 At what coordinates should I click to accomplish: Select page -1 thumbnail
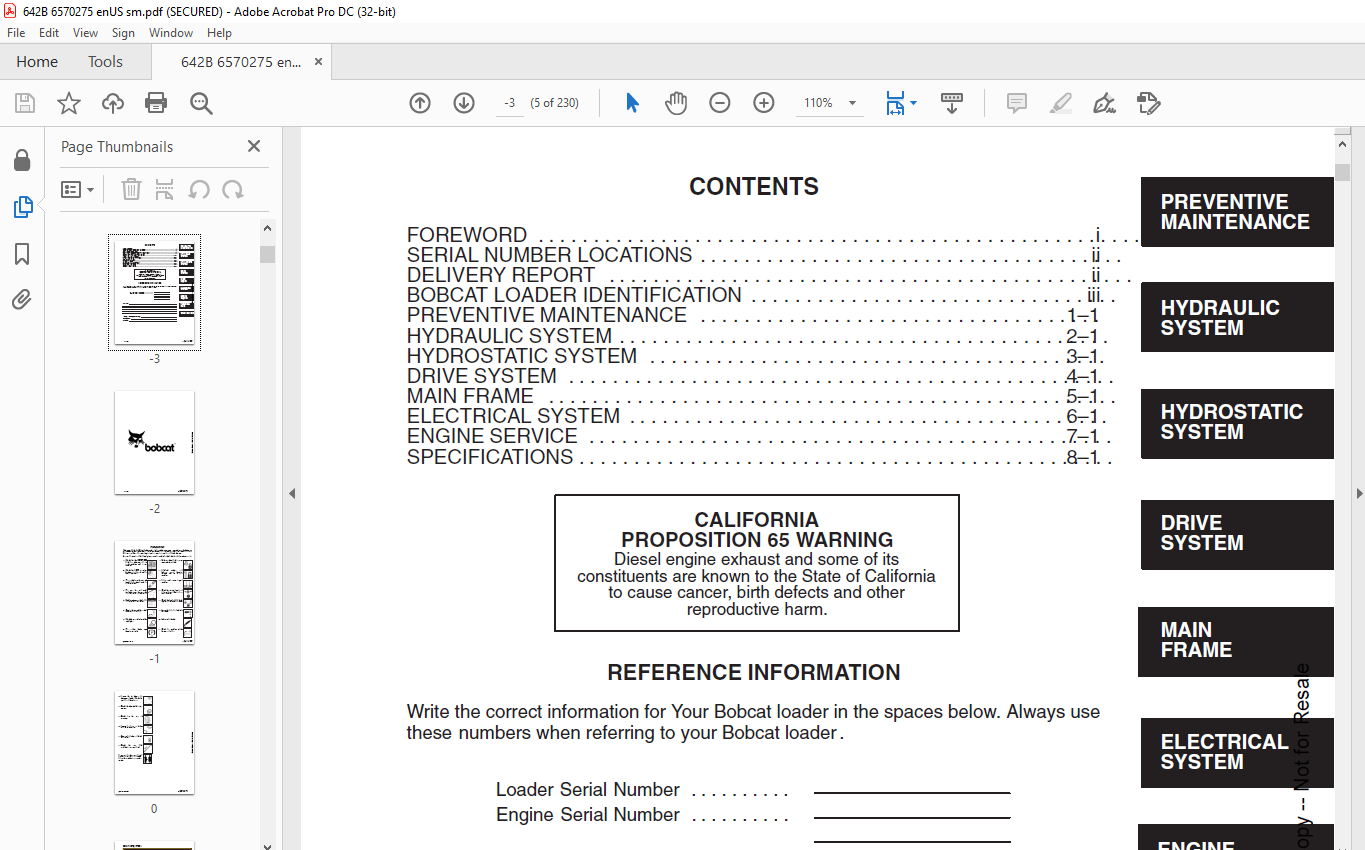154,593
